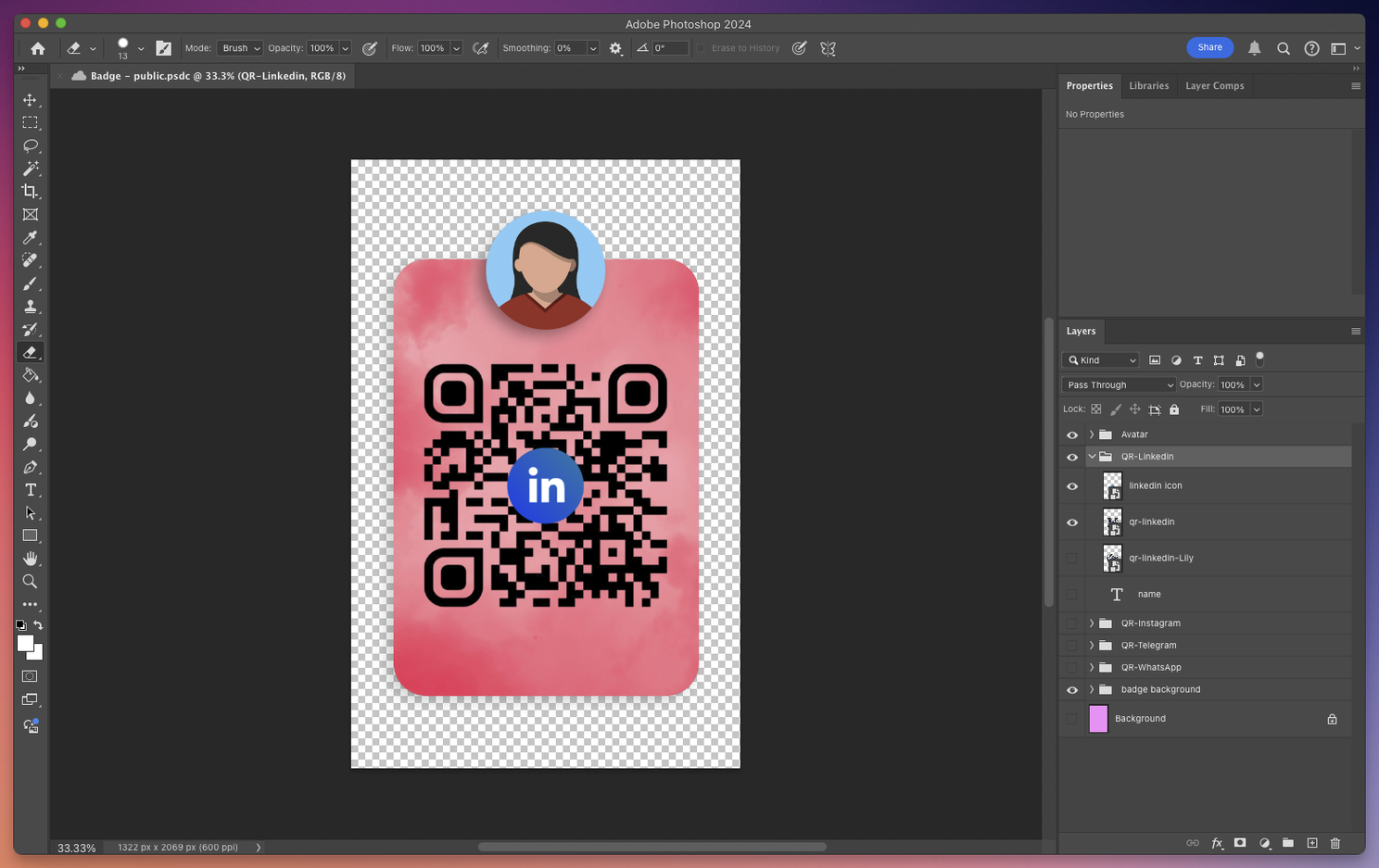1379x868 pixels.
Task: Click Background layer pink thumbnail
Action: (x=1098, y=719)
